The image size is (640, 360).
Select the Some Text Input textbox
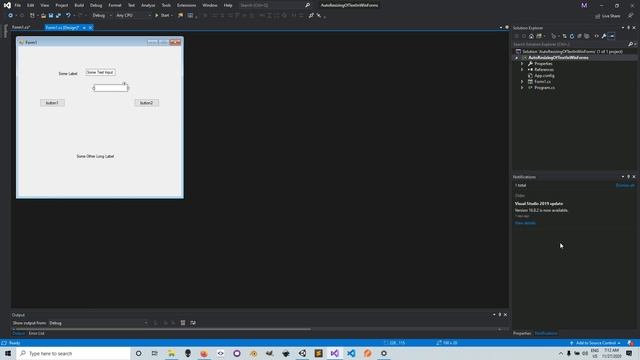point(100,72)
